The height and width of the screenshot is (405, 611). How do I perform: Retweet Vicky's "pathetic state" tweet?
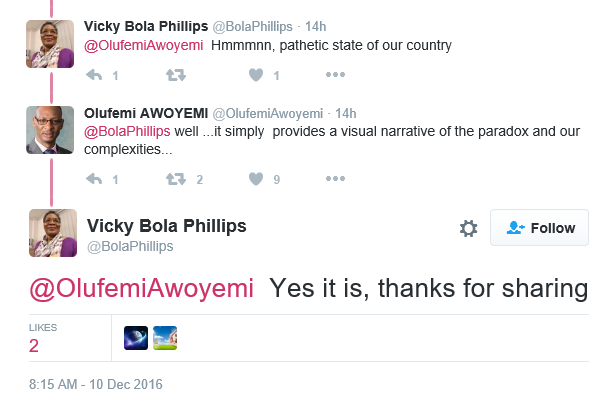pyautogui.click(x=175, y=75)
